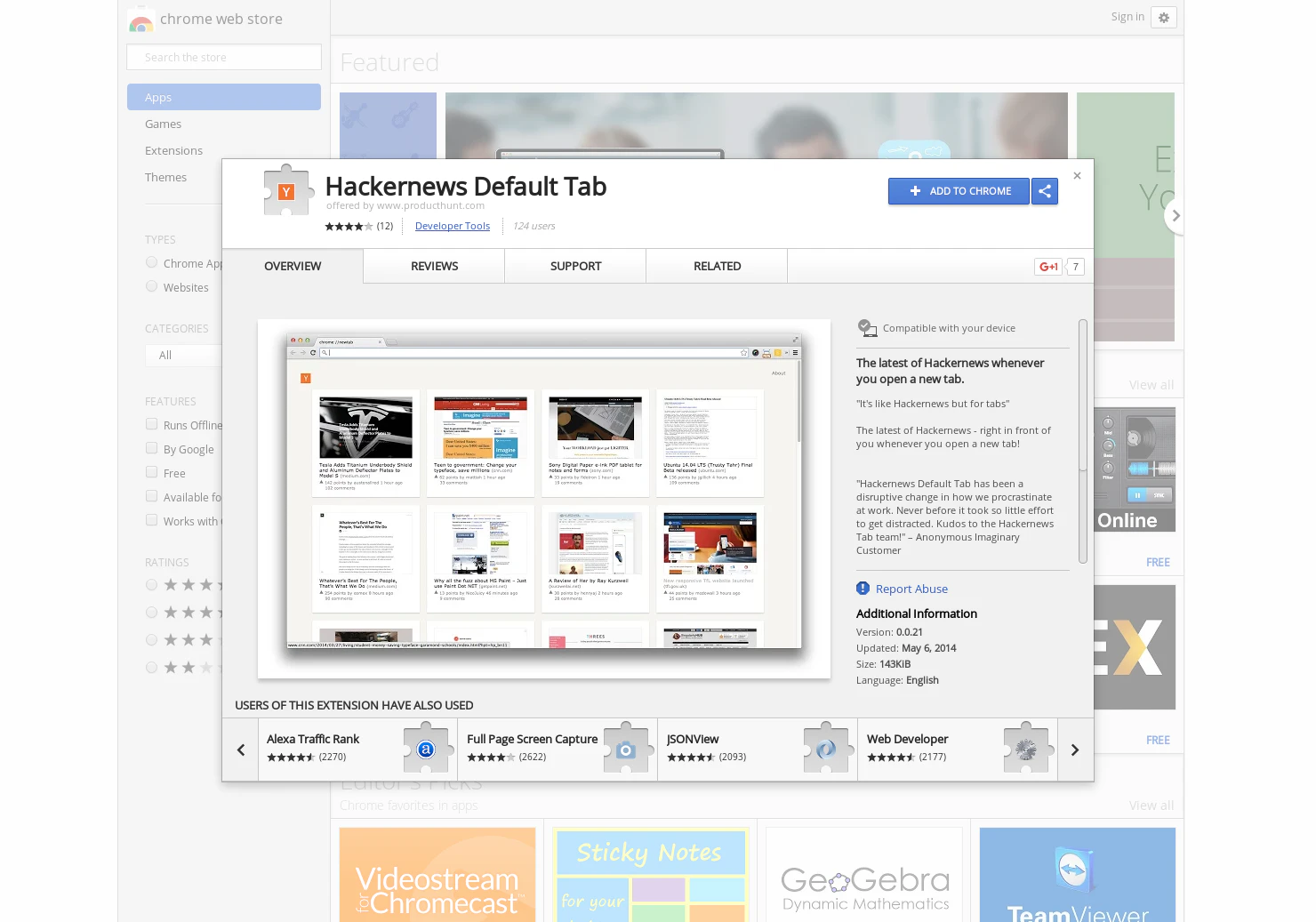
Task: Click the top View all link
Action: [1151, 385]
